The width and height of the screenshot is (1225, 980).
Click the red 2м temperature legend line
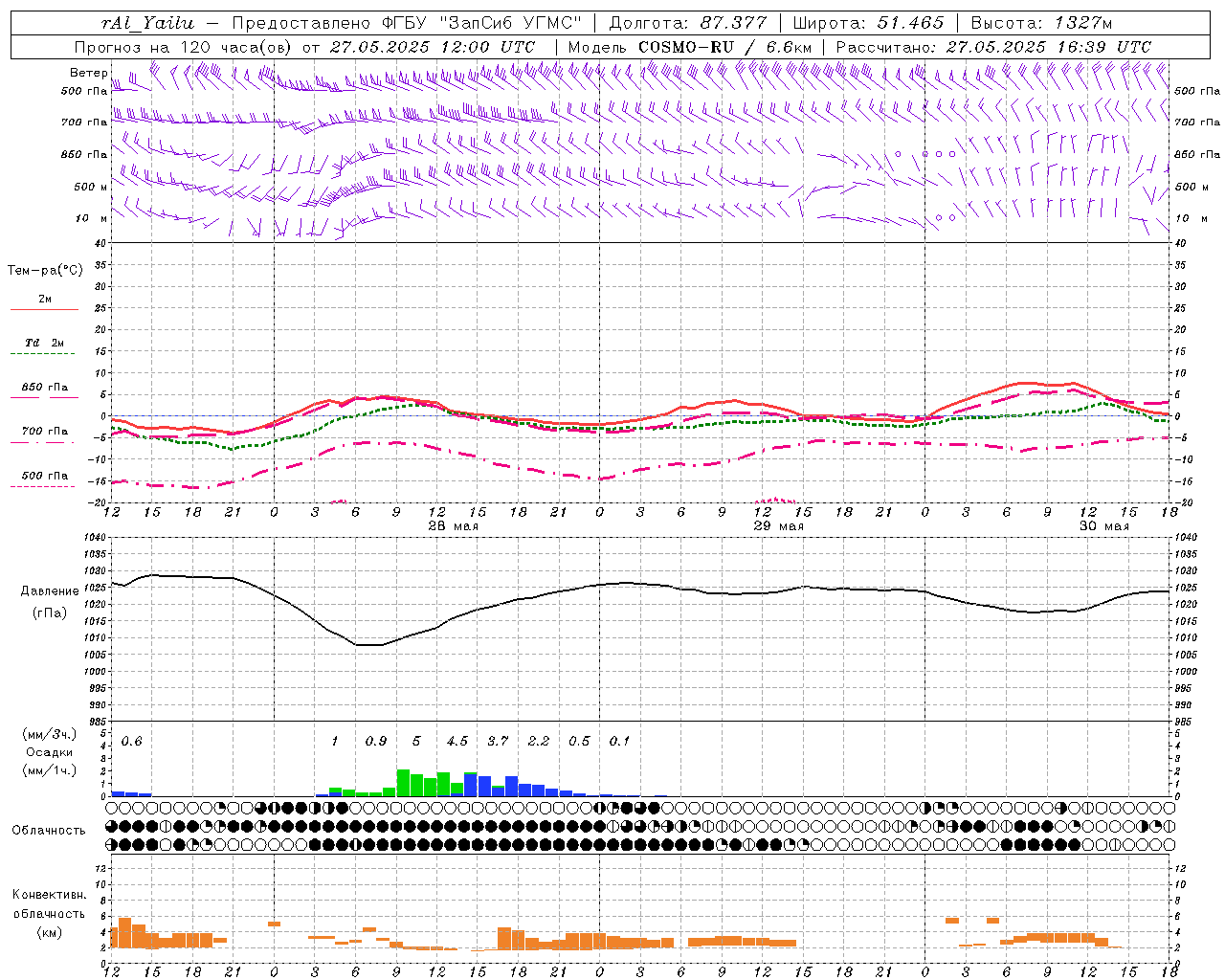click(x=44, y=309)
